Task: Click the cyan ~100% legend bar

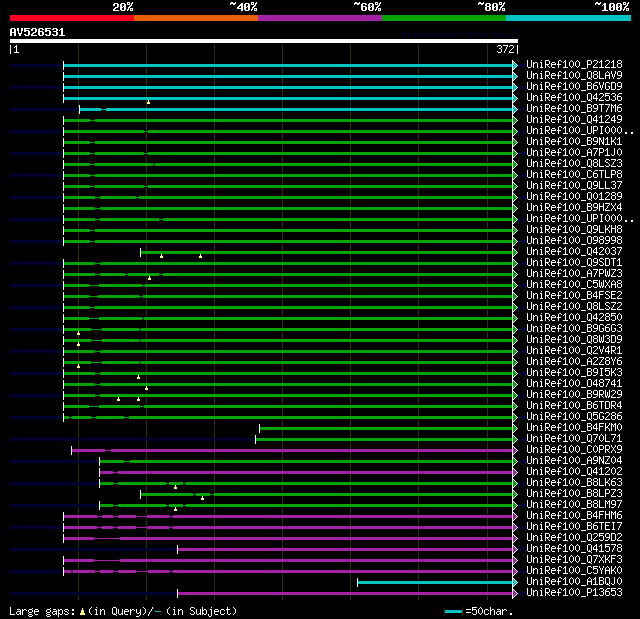Action: coord(568,18)
